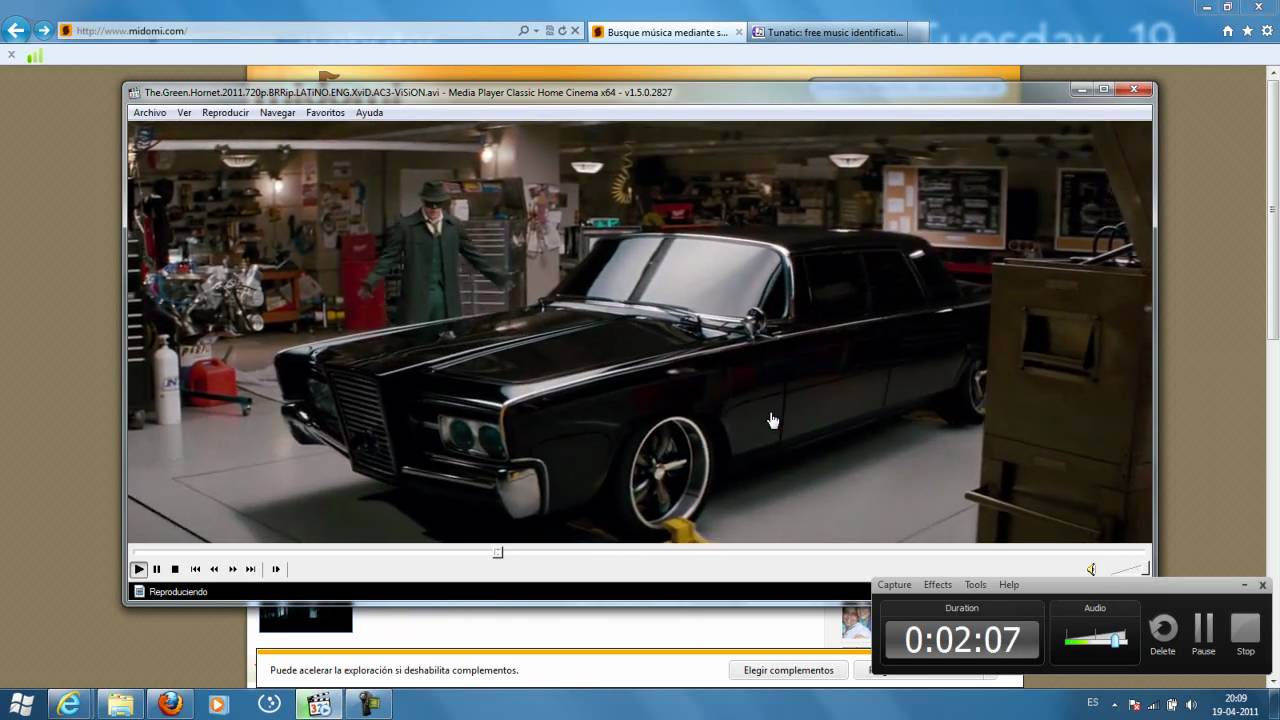Open the Reproducir menu
1280x720 pixels.
226,113
